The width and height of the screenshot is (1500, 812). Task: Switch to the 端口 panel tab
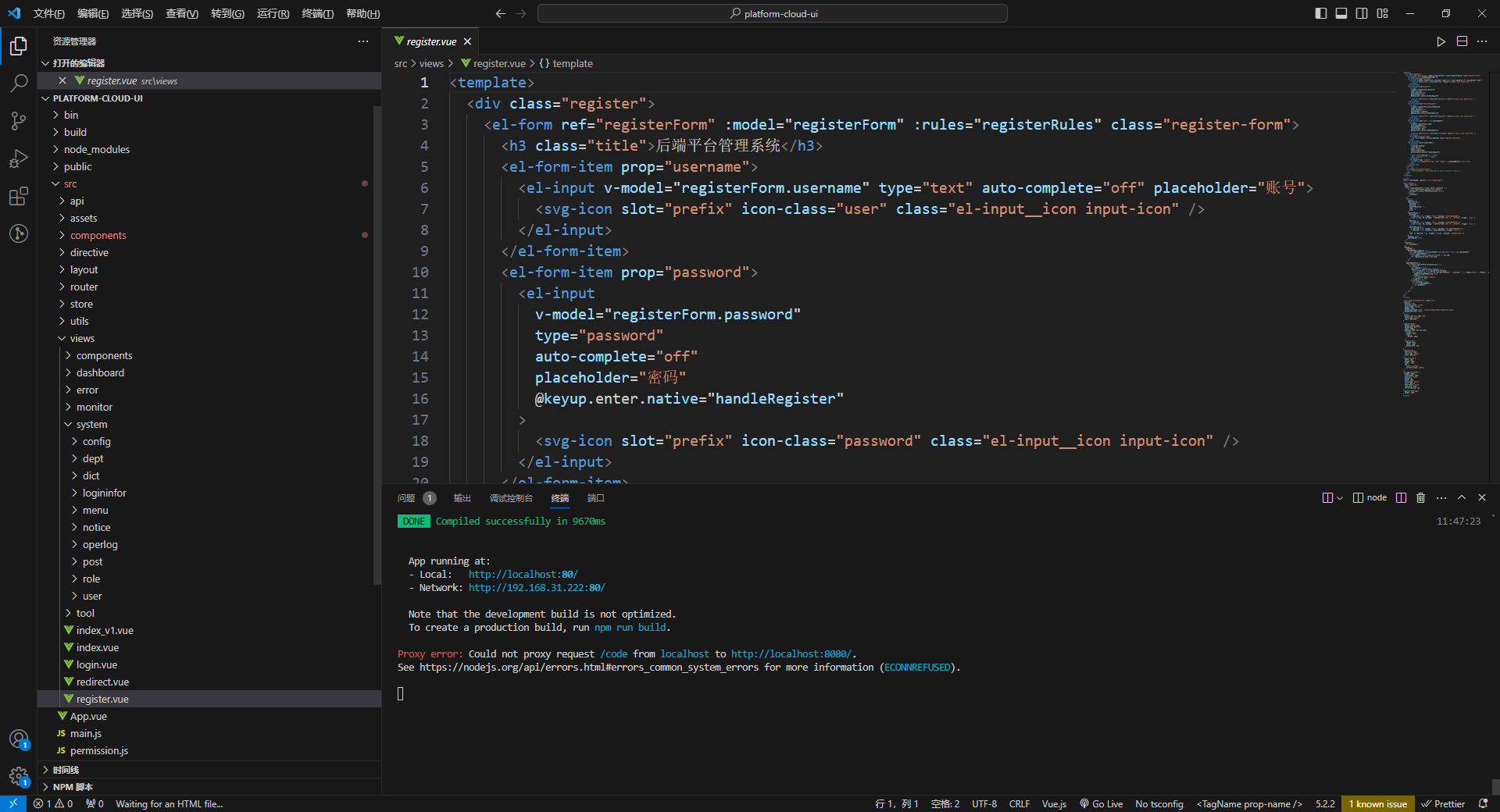[x=596, y=498]
